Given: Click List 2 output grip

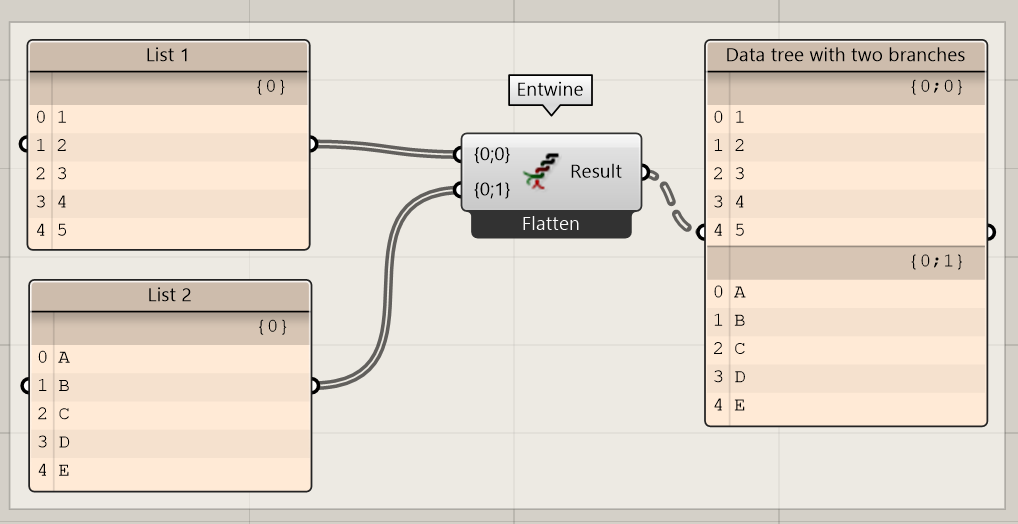Looking at the screenshot, I should pyautogui.click(x=313, y=386).
